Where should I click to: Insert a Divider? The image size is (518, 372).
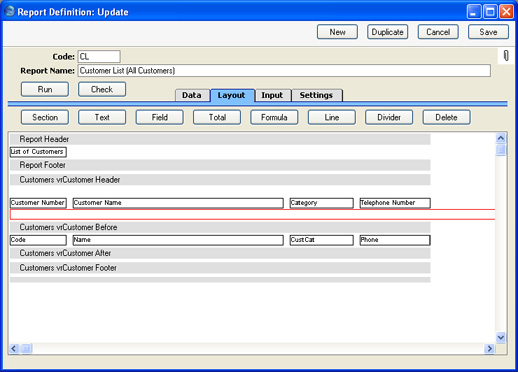pyautogui.click(x=389, y=117)
